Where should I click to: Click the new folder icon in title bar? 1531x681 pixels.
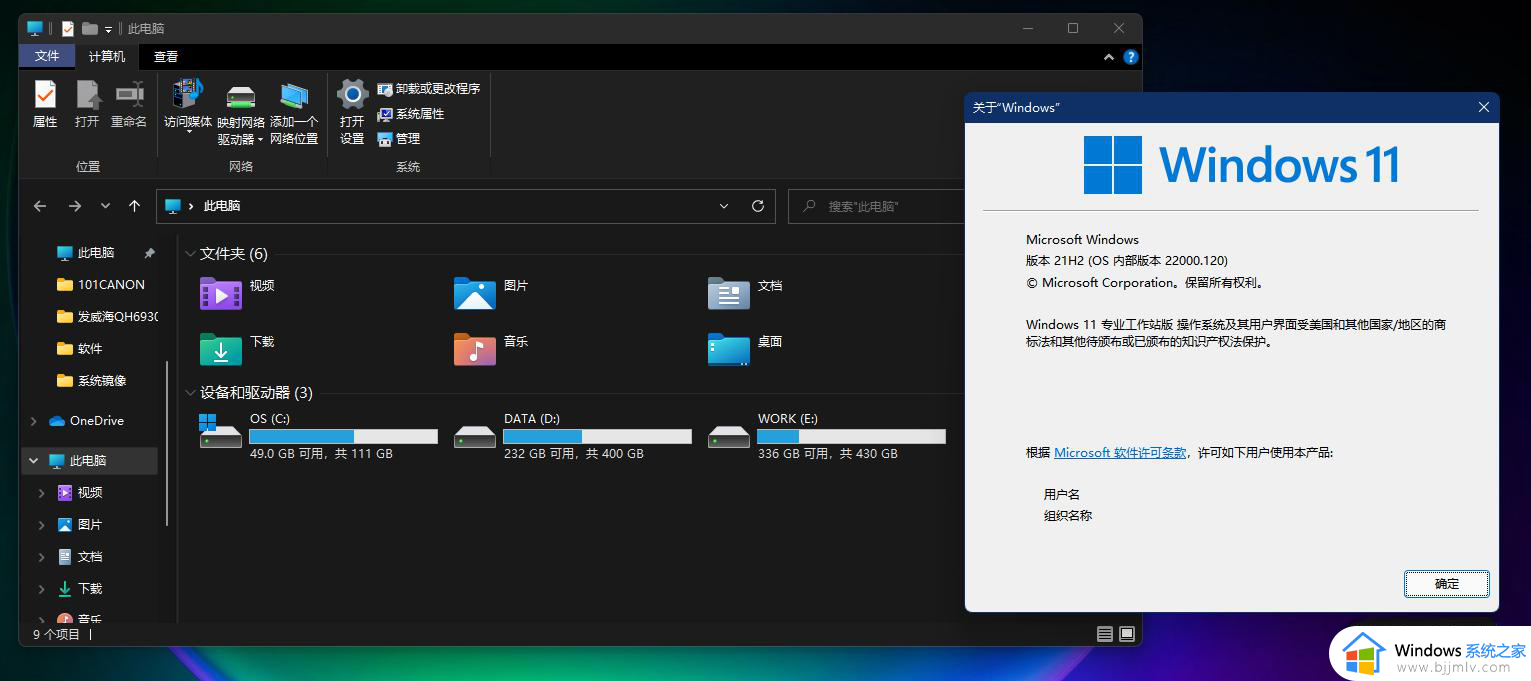[x=89, y=29]
